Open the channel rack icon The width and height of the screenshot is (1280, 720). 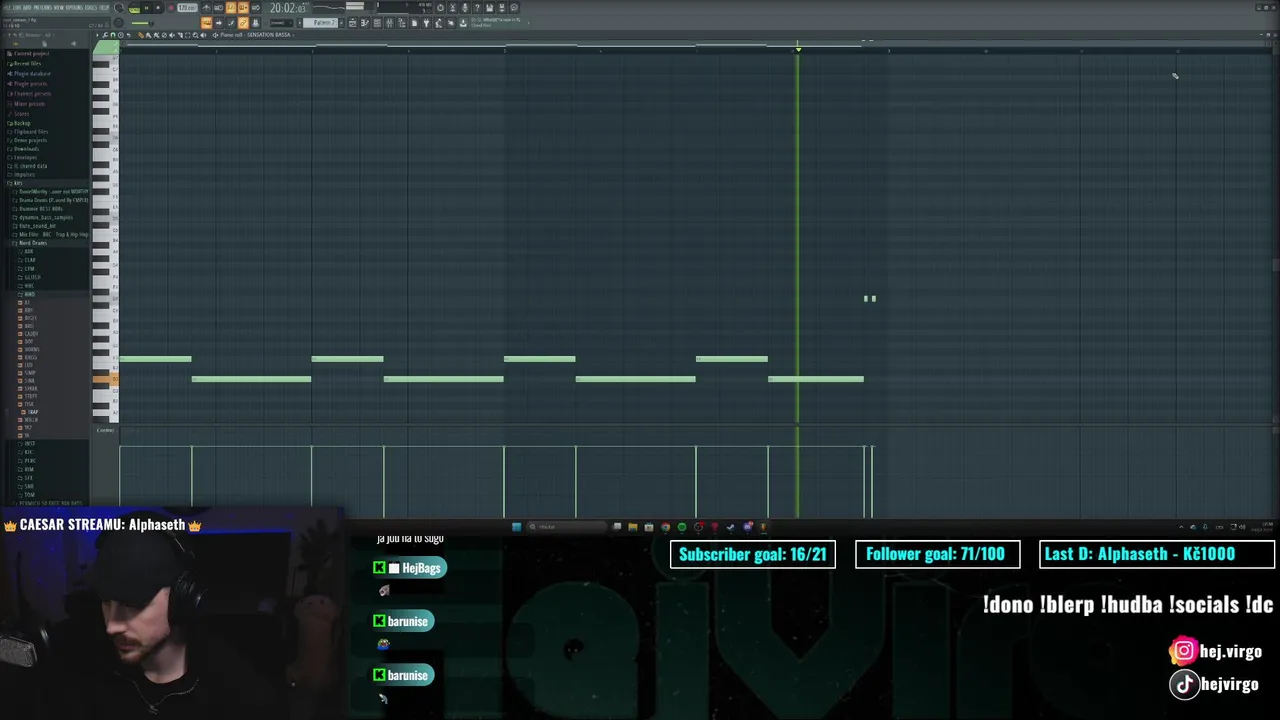coord(377,23)
